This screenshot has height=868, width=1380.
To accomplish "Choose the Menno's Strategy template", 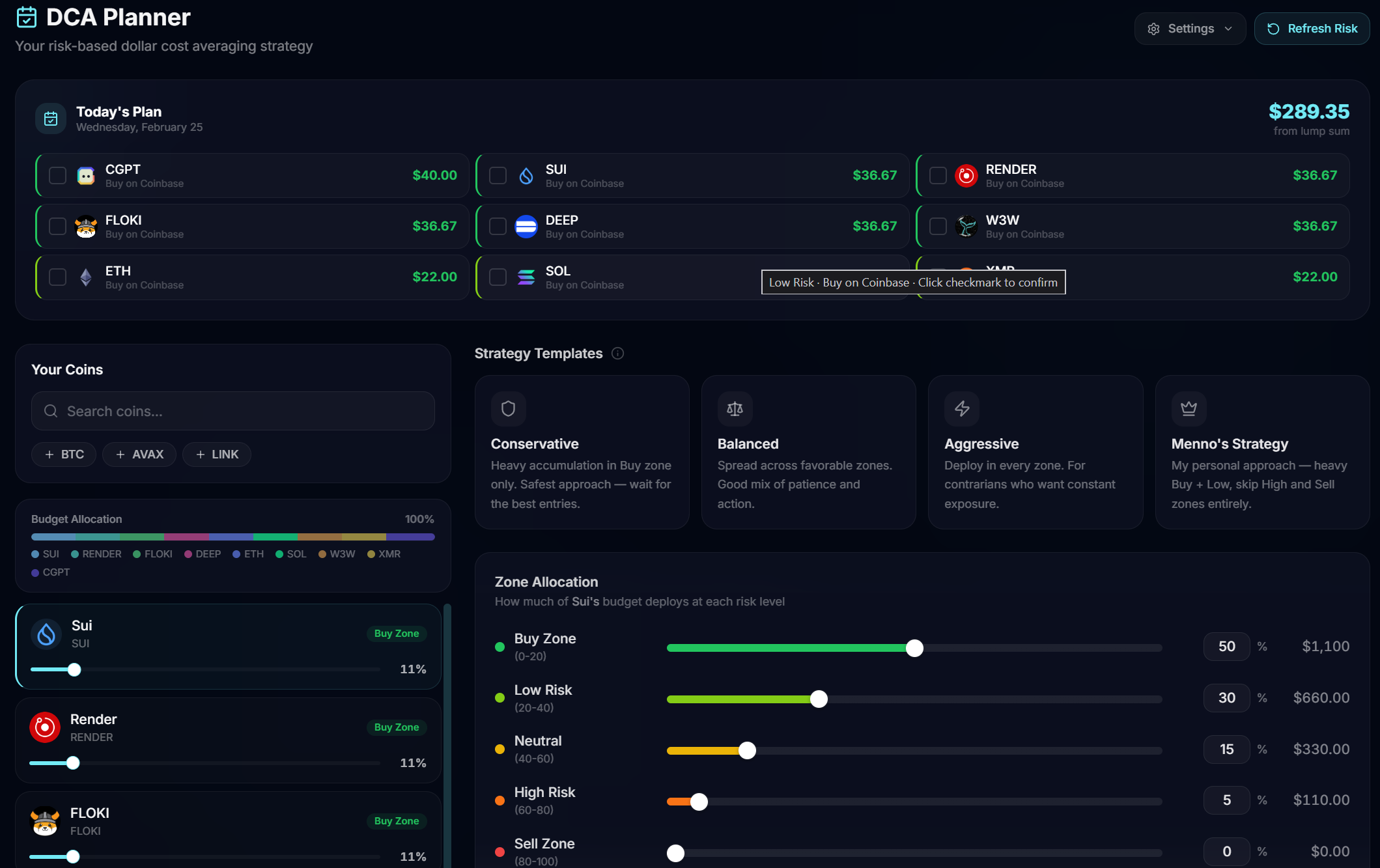I will click(1261, 452).
